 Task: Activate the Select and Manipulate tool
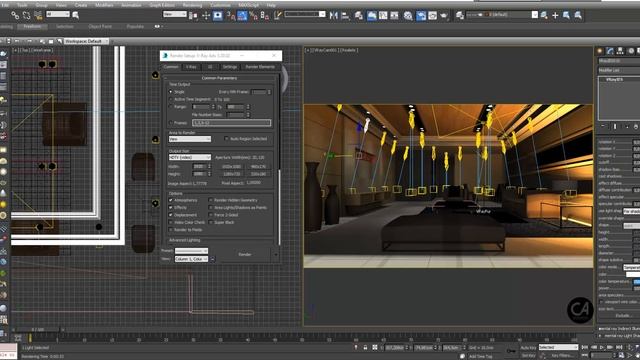(206, 16)
